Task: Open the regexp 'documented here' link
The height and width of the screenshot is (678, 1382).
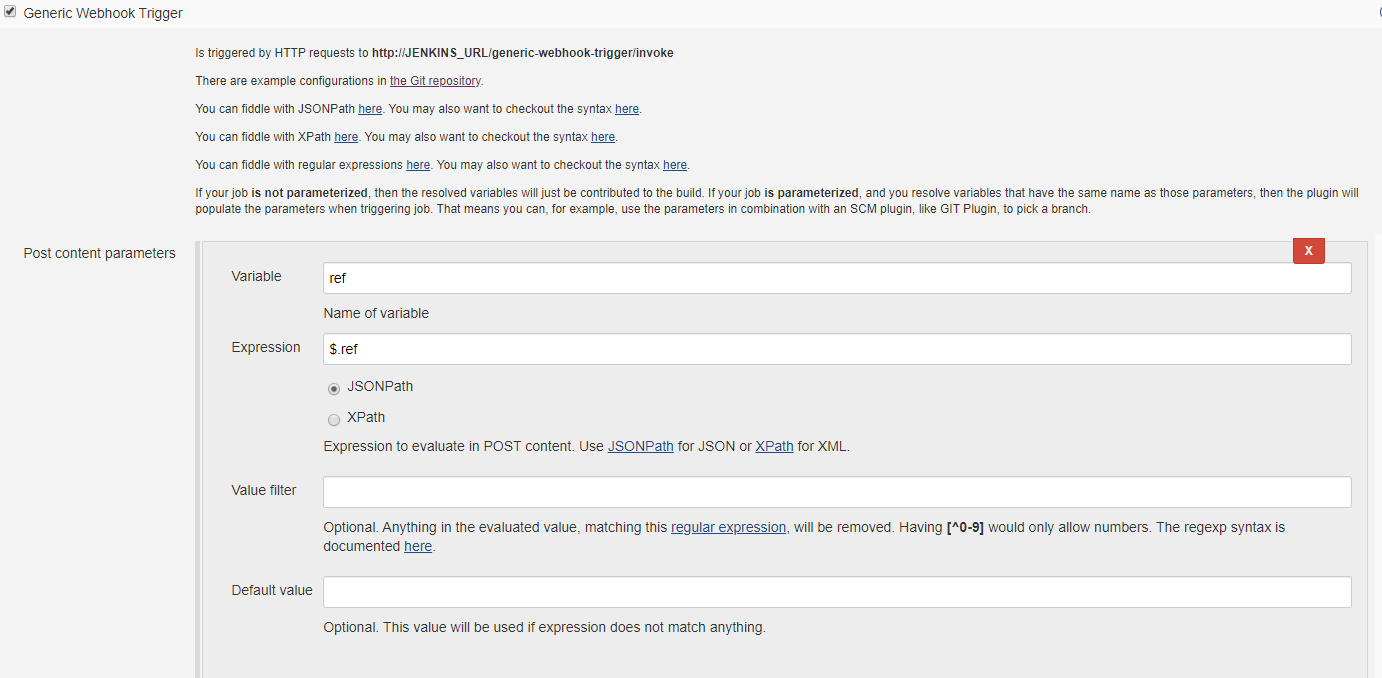Action: point(418,547)
